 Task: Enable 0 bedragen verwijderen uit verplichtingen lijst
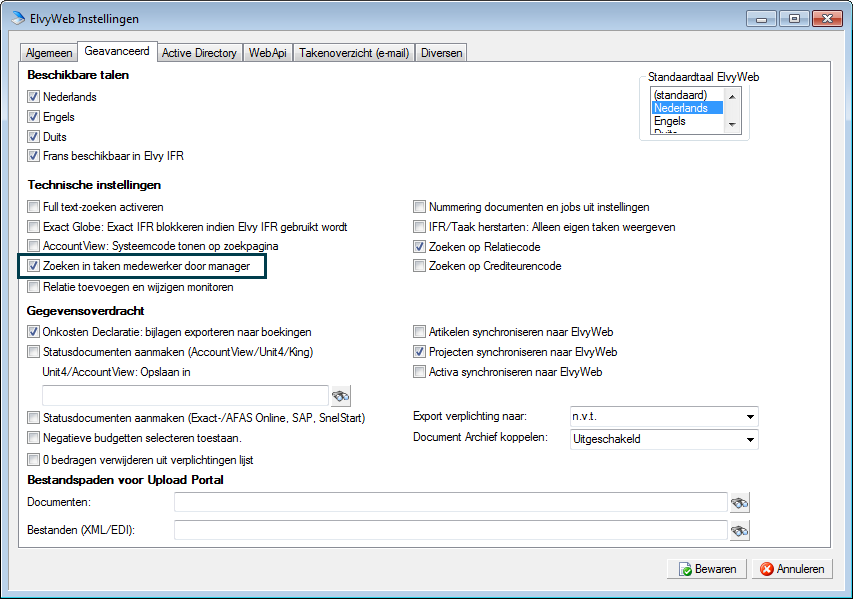click(x=34, y=460)
